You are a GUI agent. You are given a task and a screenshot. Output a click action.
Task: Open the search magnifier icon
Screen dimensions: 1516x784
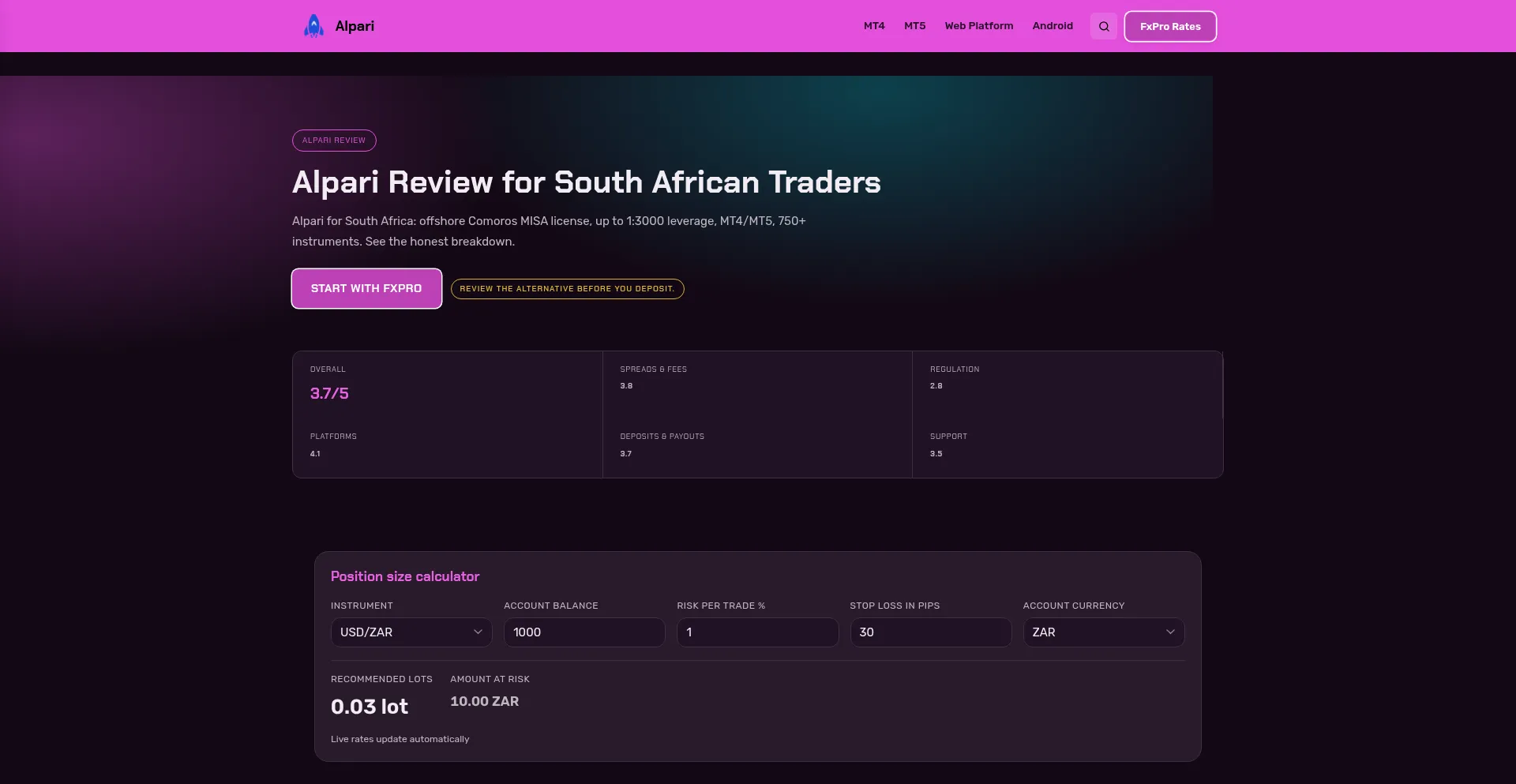coord(1104,26)
